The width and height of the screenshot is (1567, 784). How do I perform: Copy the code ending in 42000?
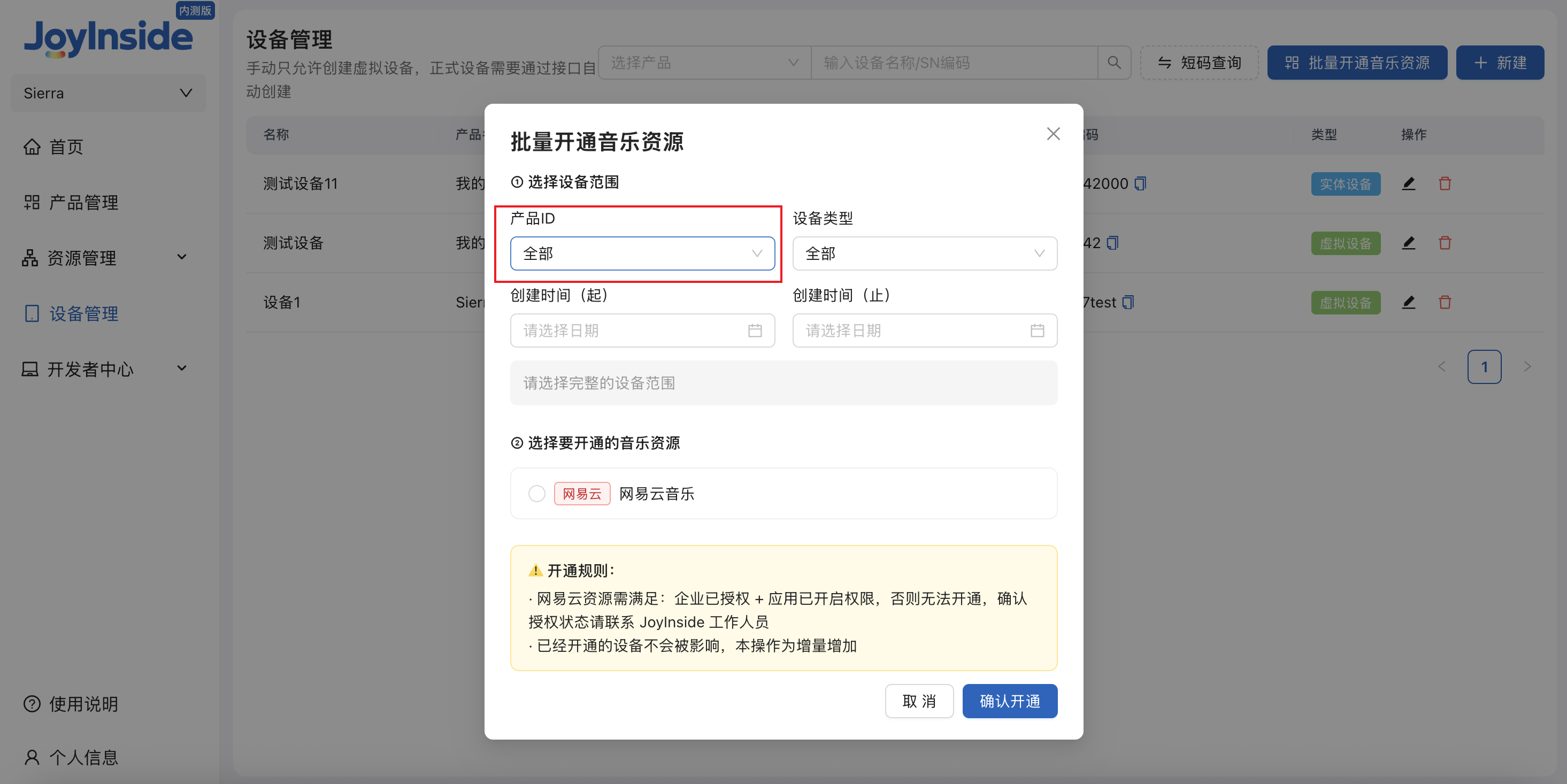click(x=1141, y=183)
